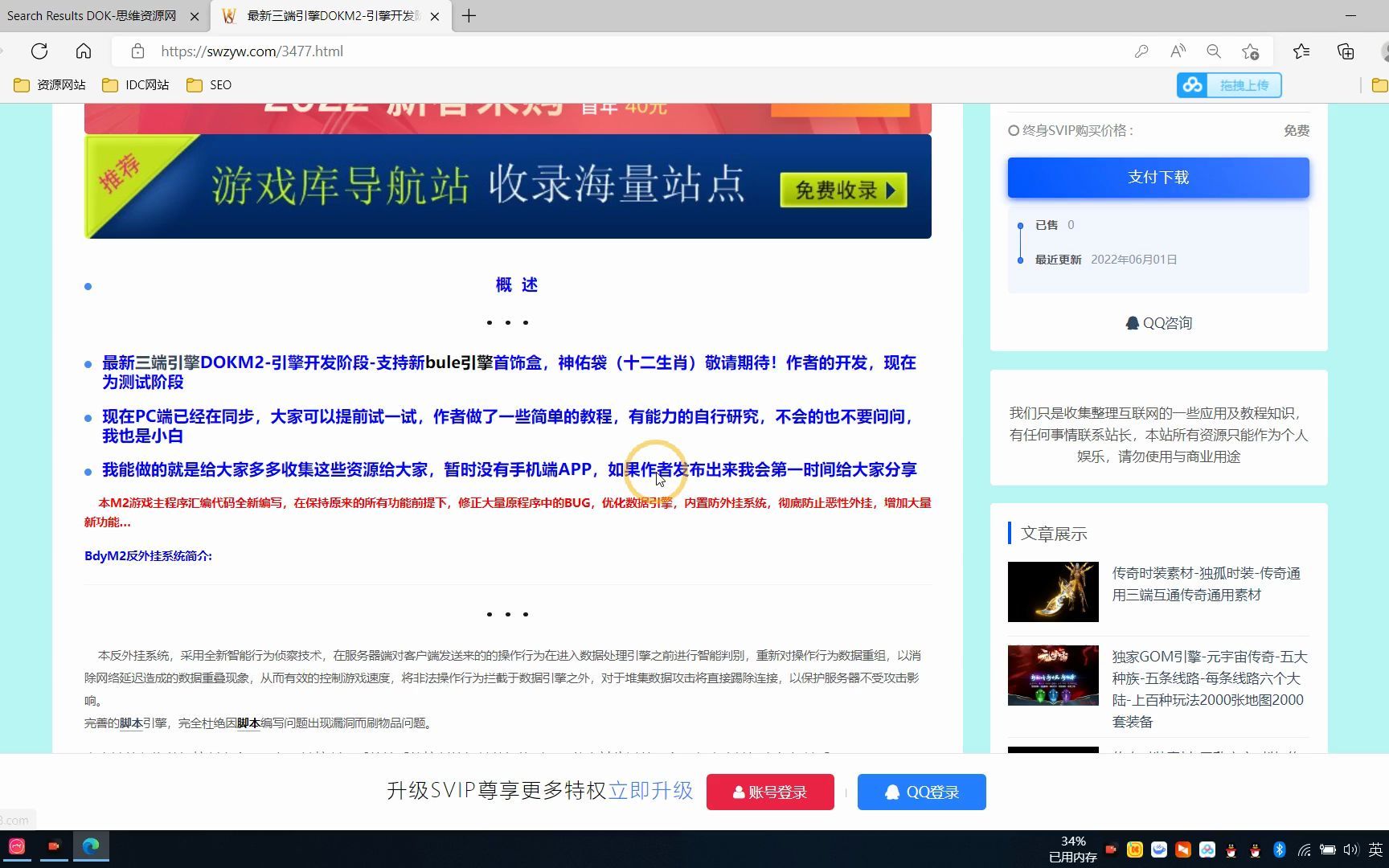The image size is (1389, 868).
Task: Start Read aloud from address bar
Action: [x=1178, y=51]
